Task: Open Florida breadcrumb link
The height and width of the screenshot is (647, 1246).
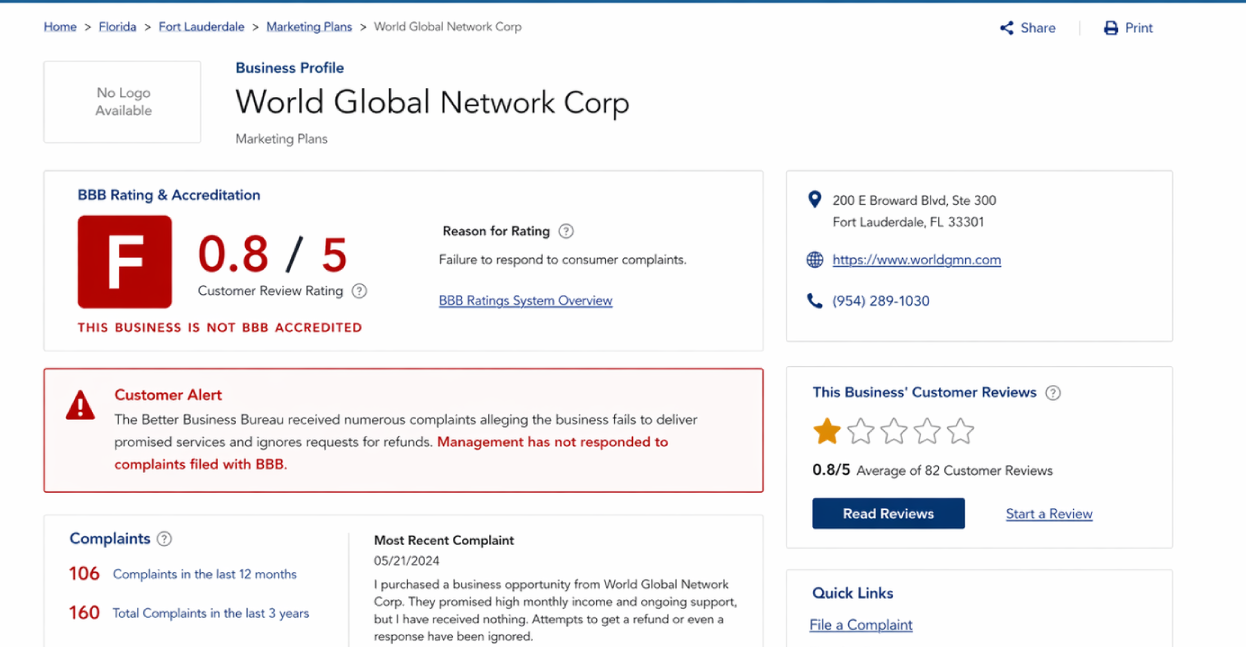Action: click(117, 27)
